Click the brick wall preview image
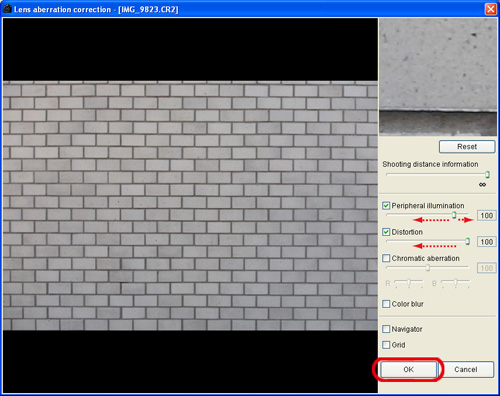The image size is (500, 396). [190, 206]
